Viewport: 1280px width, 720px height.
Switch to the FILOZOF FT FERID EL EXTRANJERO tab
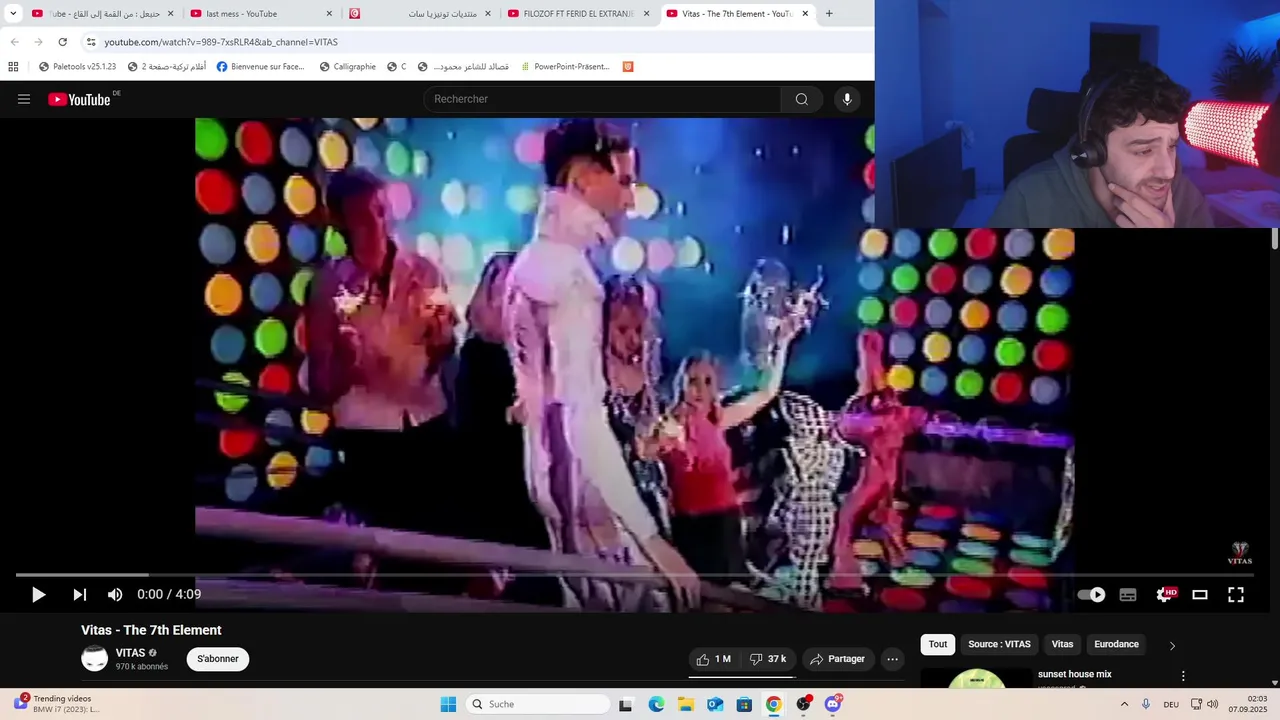pos(578,14)
